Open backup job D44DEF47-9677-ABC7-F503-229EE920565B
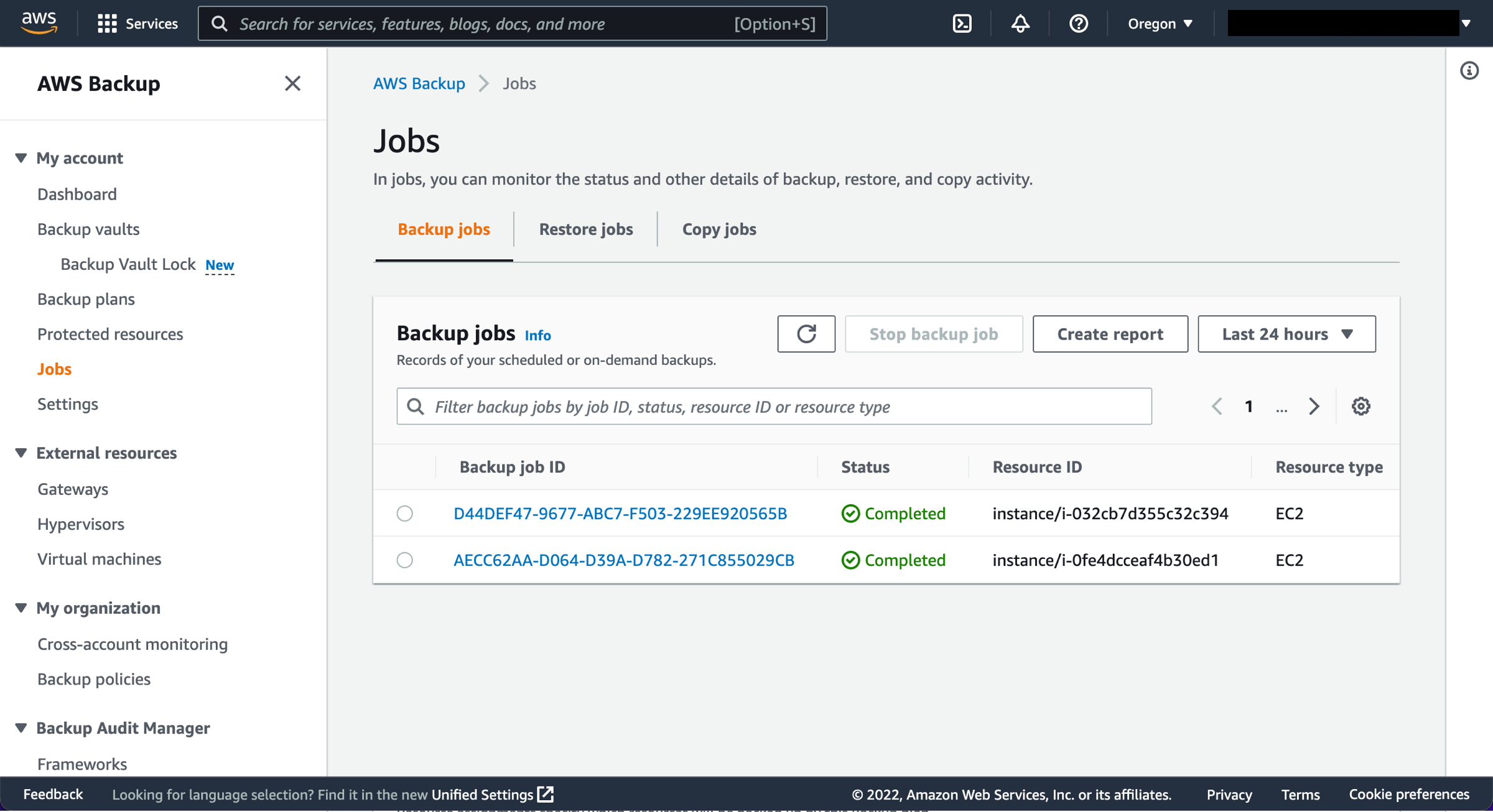Screen dimensions: 1493x812 click(x=620, y=513)
